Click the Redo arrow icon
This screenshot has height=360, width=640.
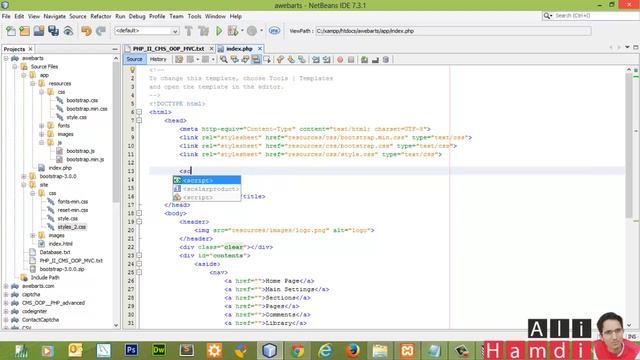[101, 31]
